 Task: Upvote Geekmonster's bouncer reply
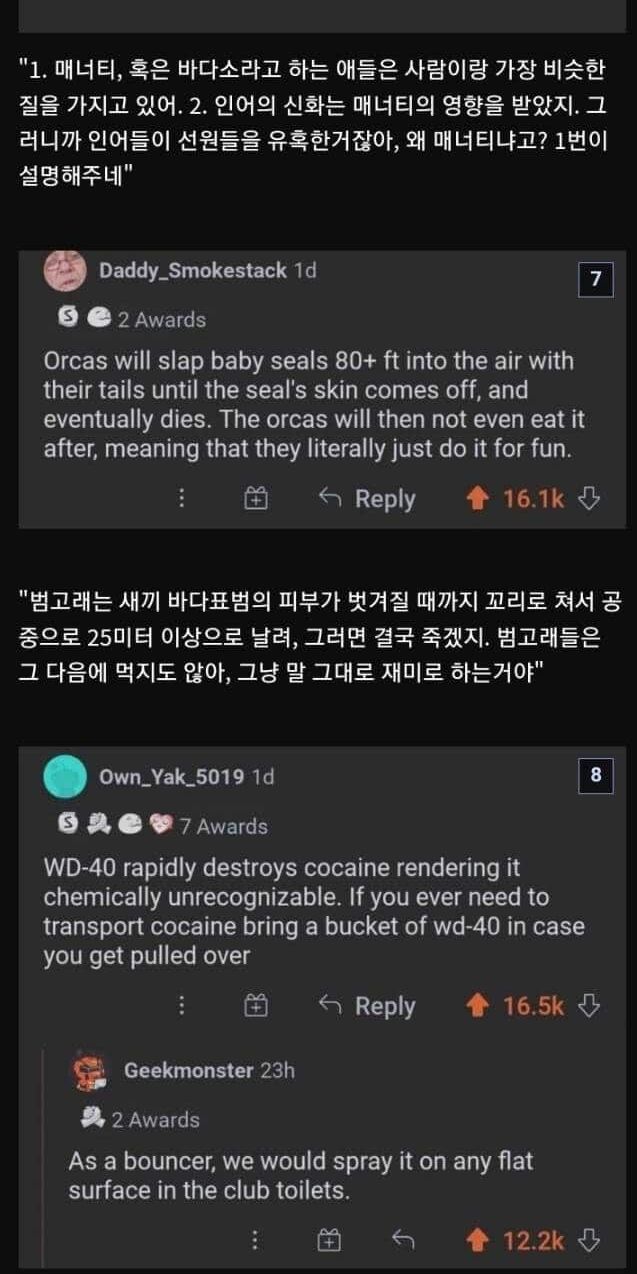click(x=480, y=1241)
